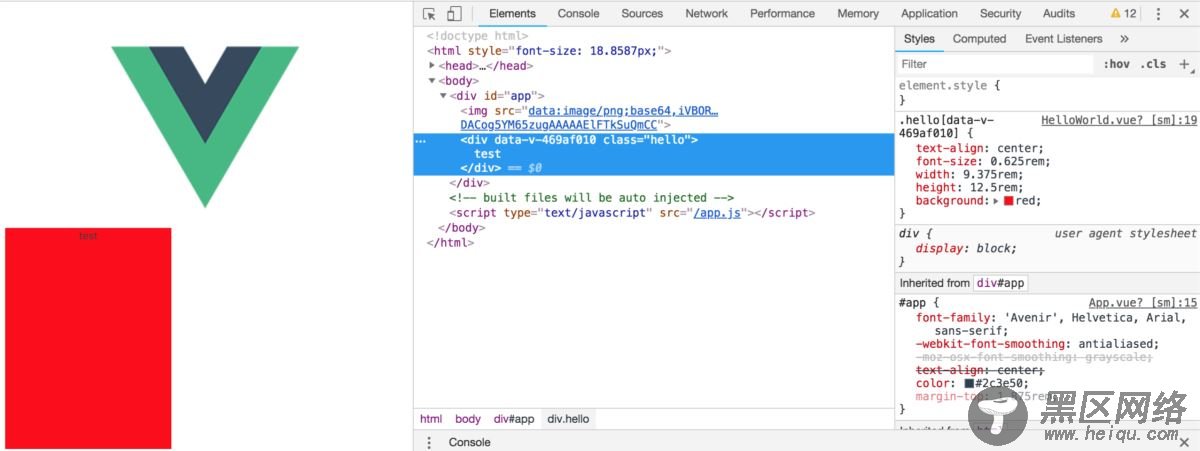Open the Console tab

[578, 14]
